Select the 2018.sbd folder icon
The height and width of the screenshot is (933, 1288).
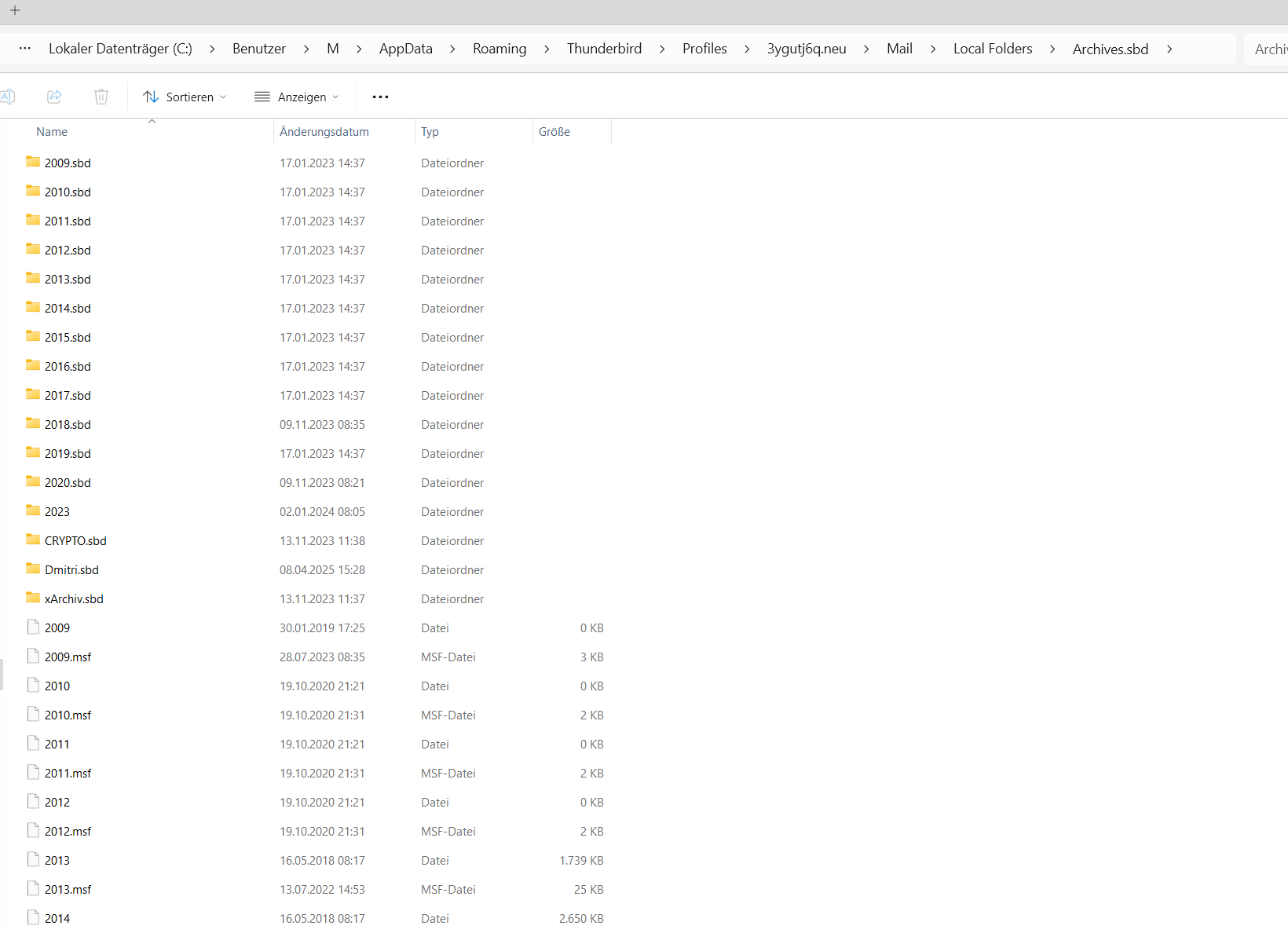coord(33,423)
